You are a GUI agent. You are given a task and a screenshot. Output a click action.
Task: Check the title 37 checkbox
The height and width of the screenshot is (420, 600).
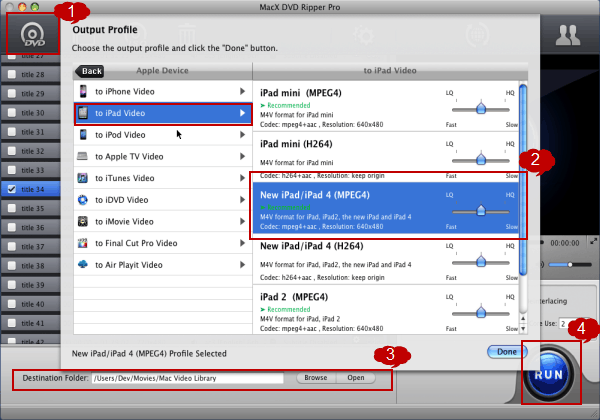(12, 246)
